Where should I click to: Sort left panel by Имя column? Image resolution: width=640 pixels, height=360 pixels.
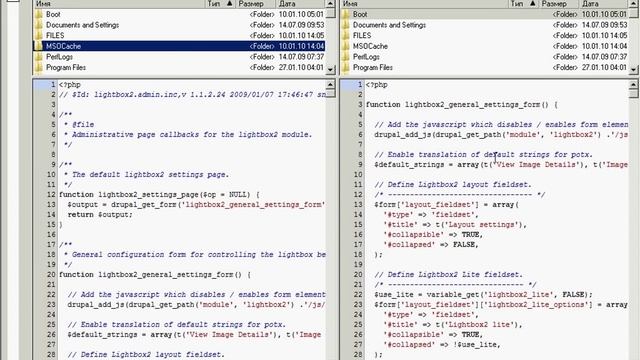118,4
